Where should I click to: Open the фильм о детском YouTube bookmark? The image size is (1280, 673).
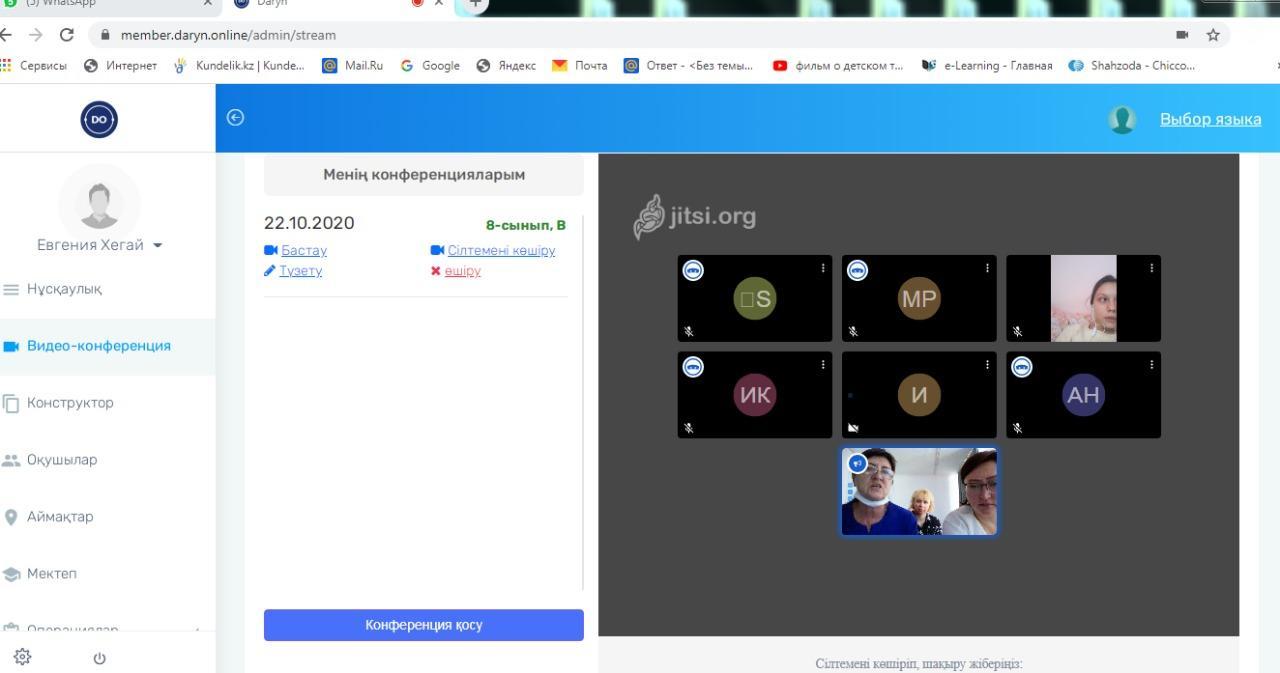(838, 66)
